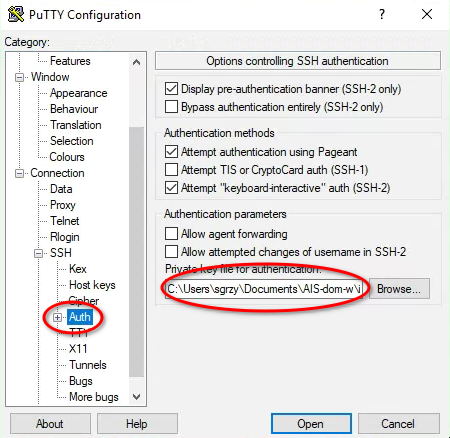Collapse the Window tree node
This screenshot has width=450, height=438.
click(19, 77)
